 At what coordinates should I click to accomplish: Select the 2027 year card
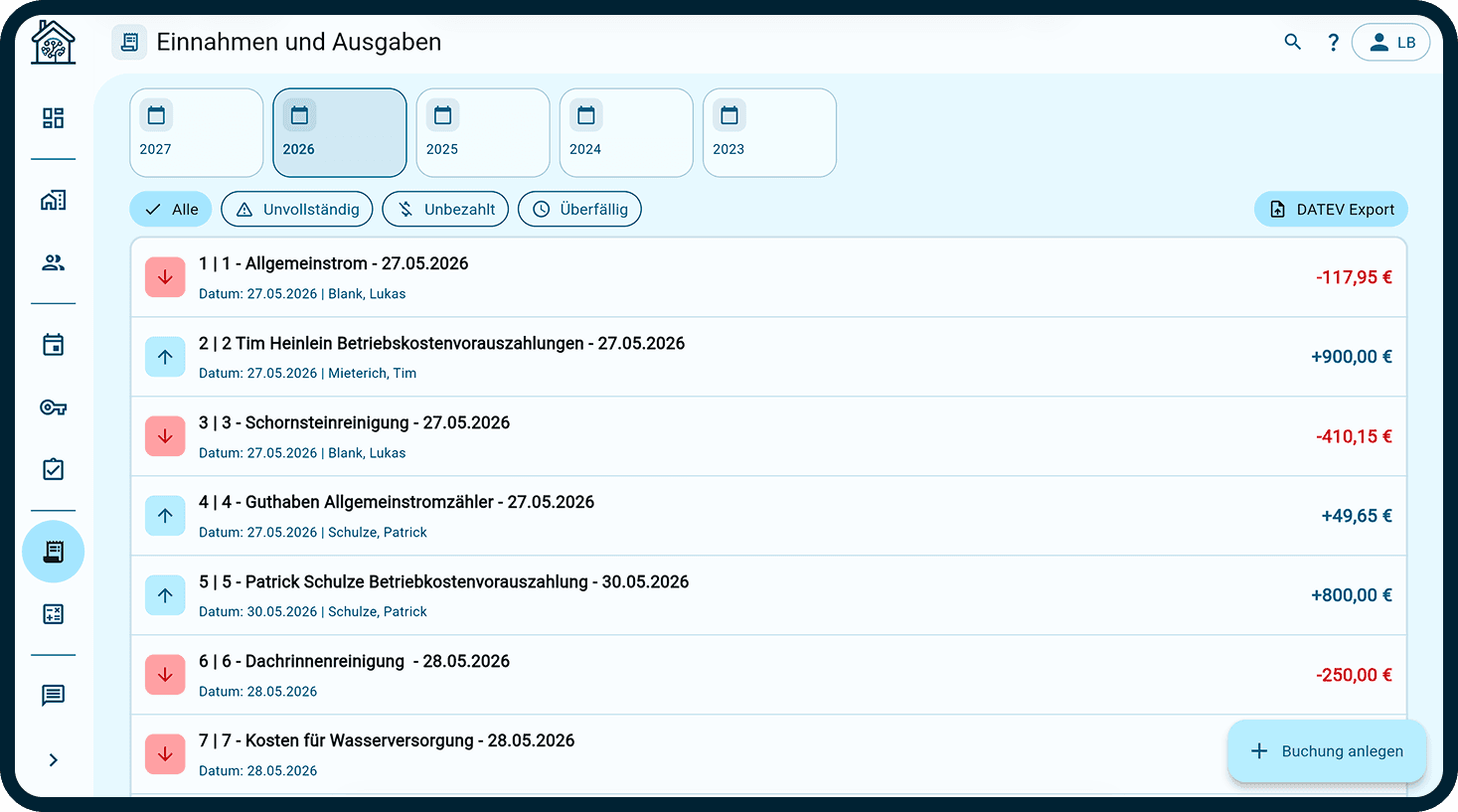[196, 133]
